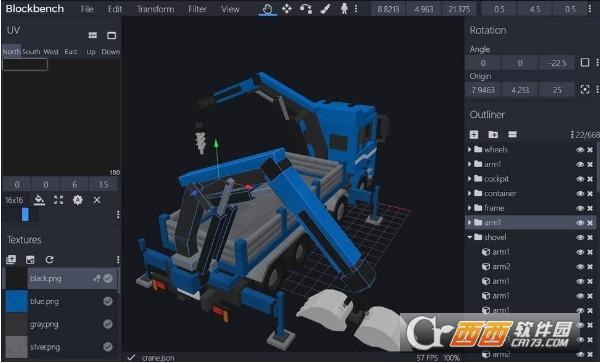Image resolution: width=600 pixels, height=363 pixels.
Task: Collapse the shovel group
Action: click(x=470, y=237)
